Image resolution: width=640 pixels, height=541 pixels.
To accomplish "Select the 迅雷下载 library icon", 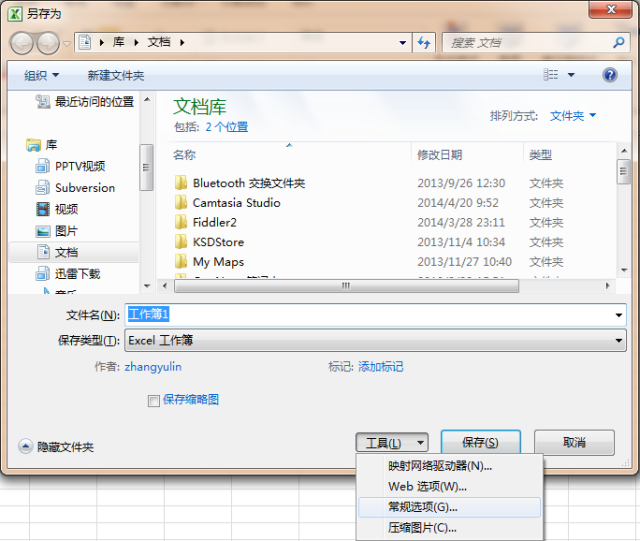I will 42,274.
